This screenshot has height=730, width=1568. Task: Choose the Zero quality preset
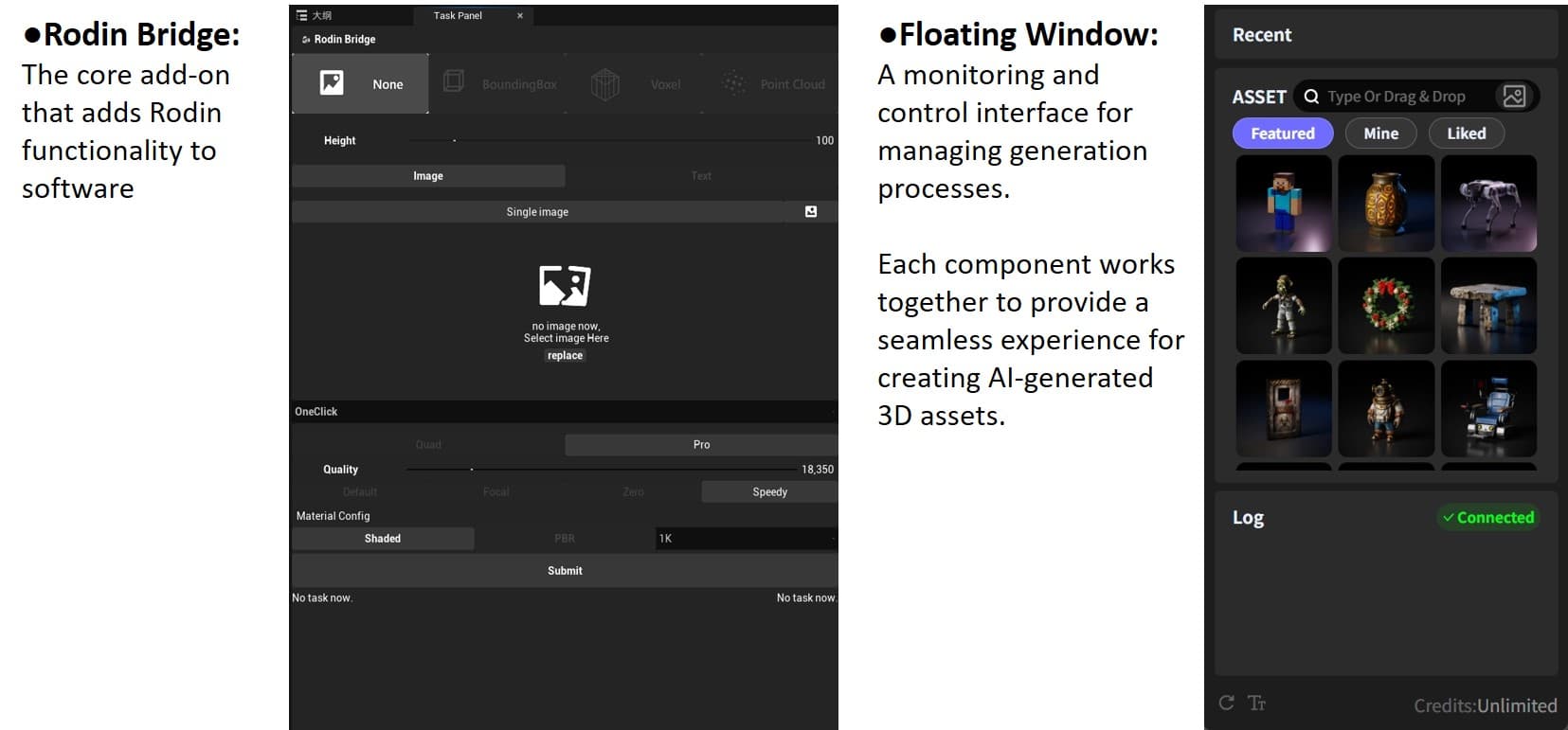click(x=633, y=492)
